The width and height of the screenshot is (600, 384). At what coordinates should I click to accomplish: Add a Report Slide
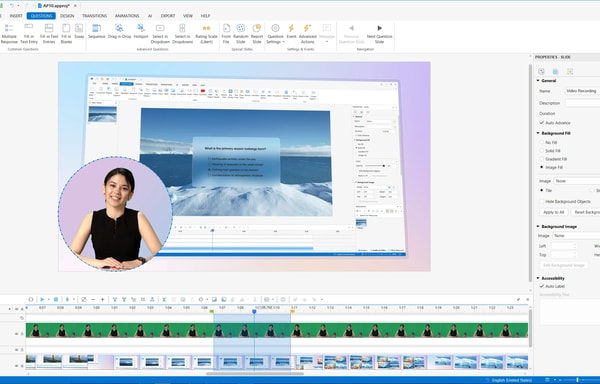click(257, 34)
